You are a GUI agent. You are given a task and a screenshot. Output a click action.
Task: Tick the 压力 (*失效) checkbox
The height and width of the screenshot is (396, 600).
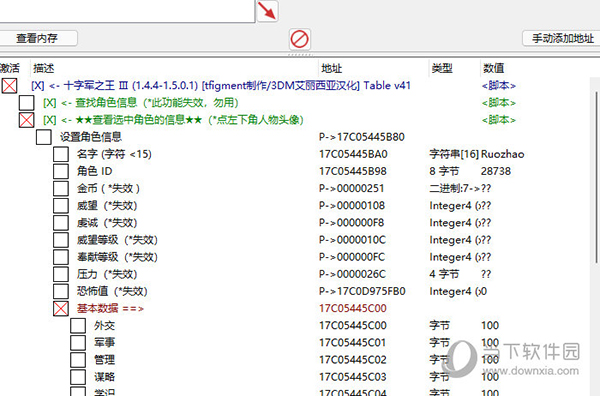[x=61, y=274]
